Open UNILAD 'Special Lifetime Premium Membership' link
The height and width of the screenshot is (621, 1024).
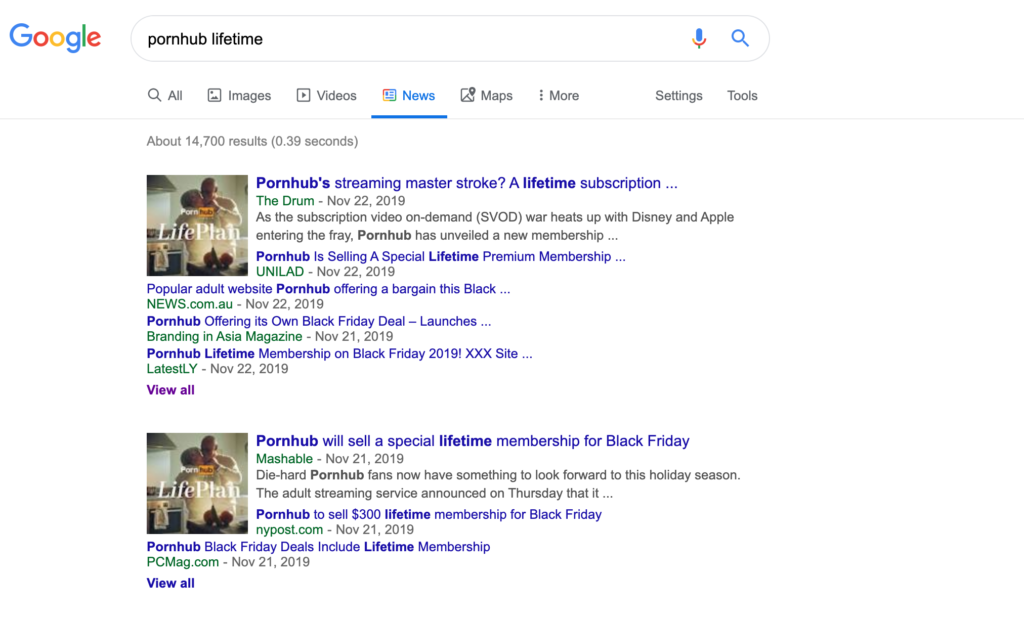click(x=440, y=256)
